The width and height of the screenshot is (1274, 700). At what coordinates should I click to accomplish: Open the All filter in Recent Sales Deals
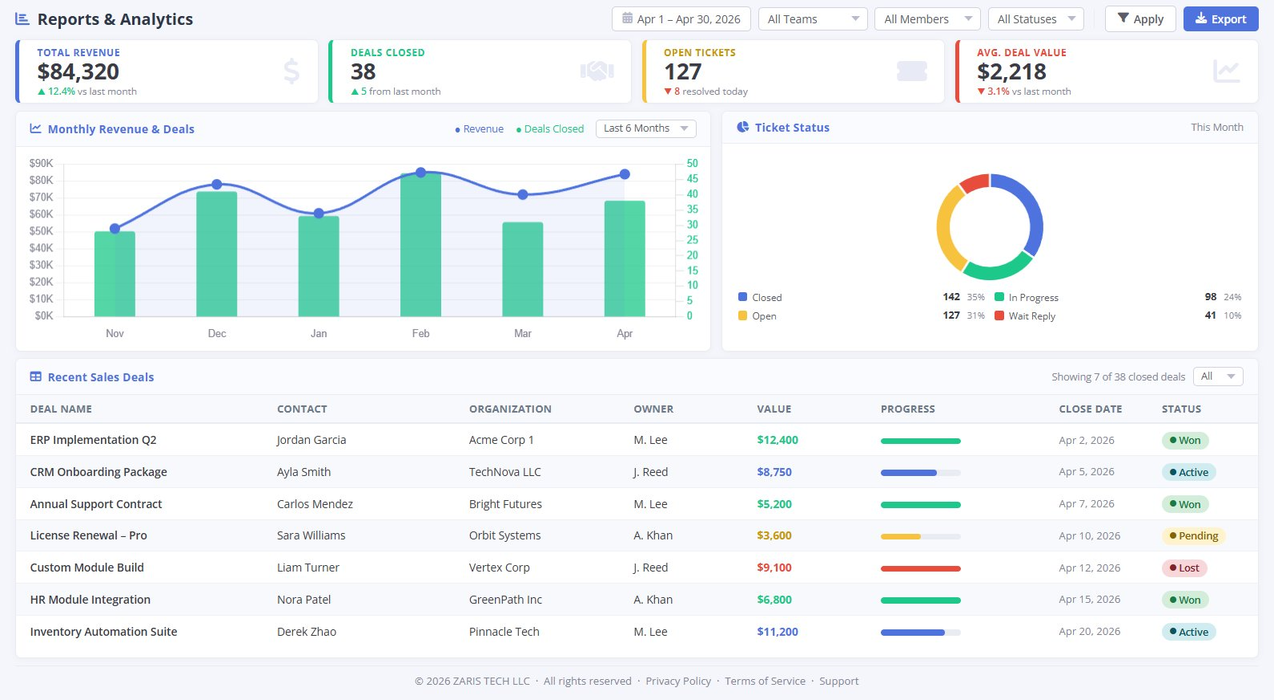[x=1218, y=376]
